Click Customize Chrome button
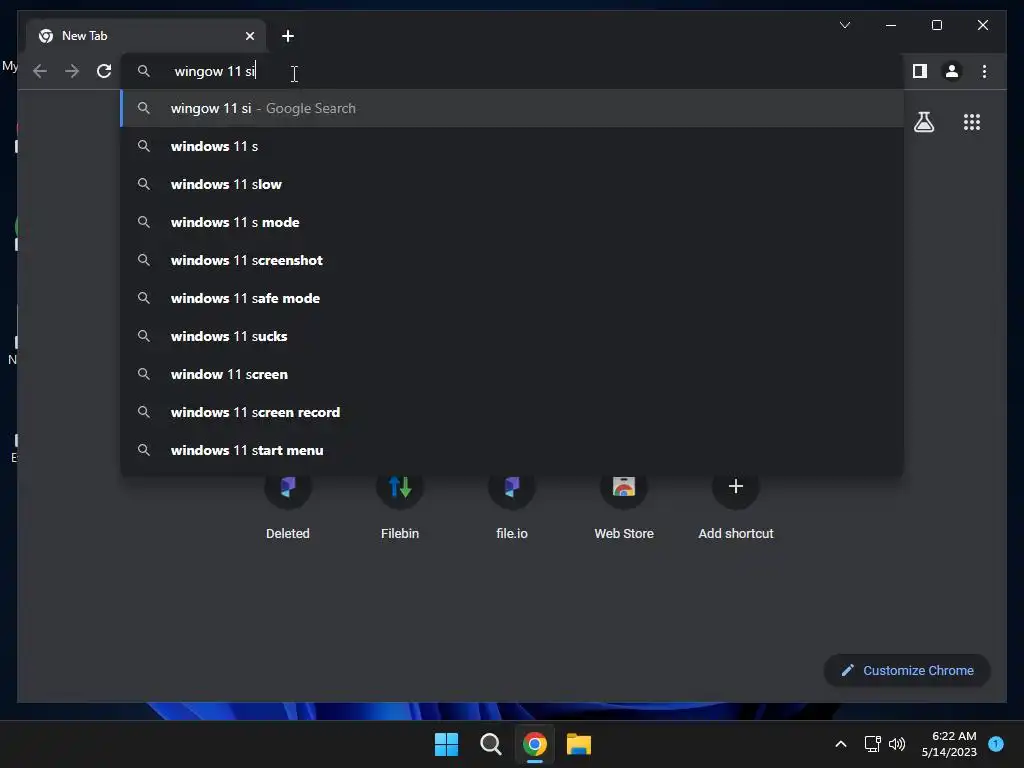This screenshot has height=768, width=1024. click(x=907, y=671)
